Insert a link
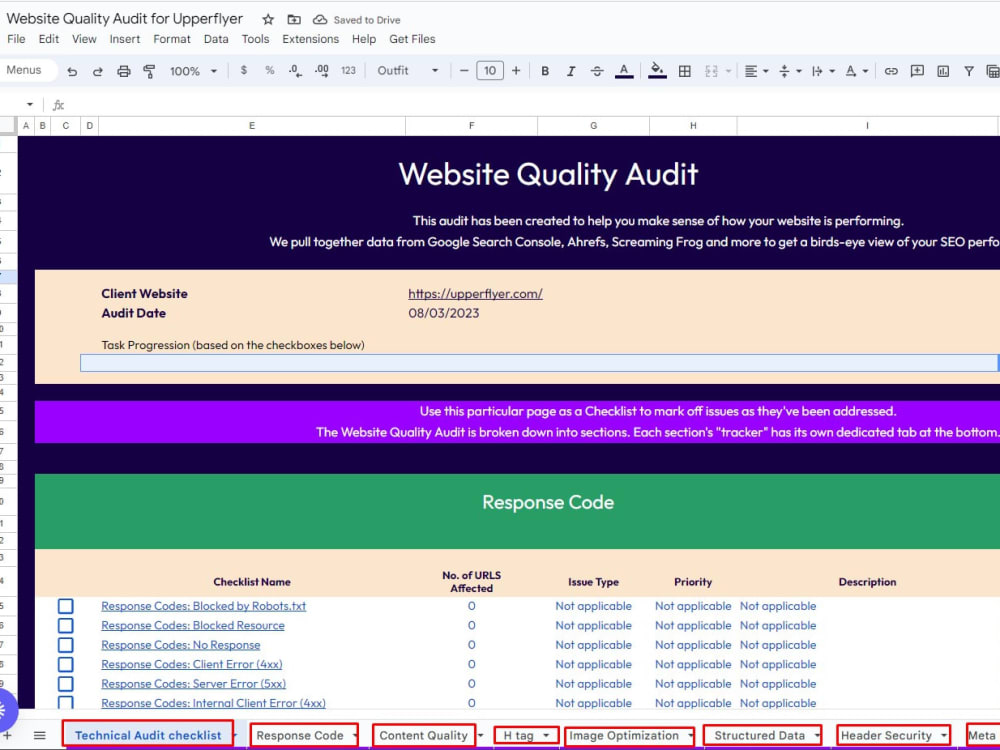Image resolution: width=1000 pixels, height=750 pixels. (891, 71)
